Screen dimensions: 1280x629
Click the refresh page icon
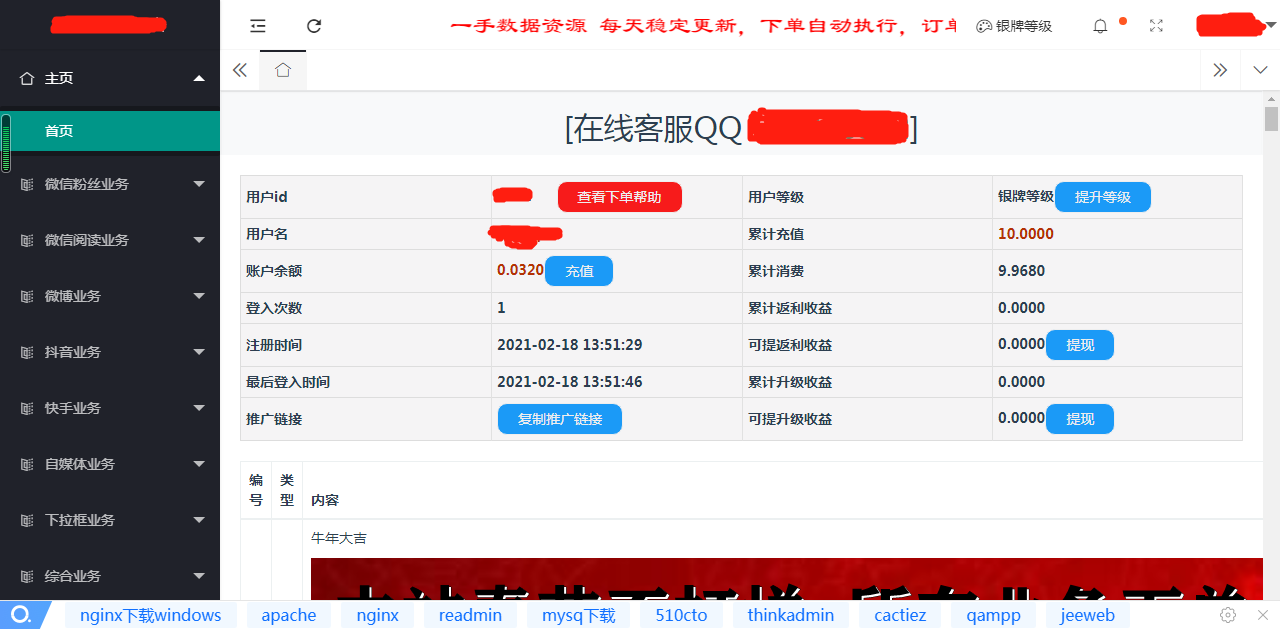pos(314,26)
